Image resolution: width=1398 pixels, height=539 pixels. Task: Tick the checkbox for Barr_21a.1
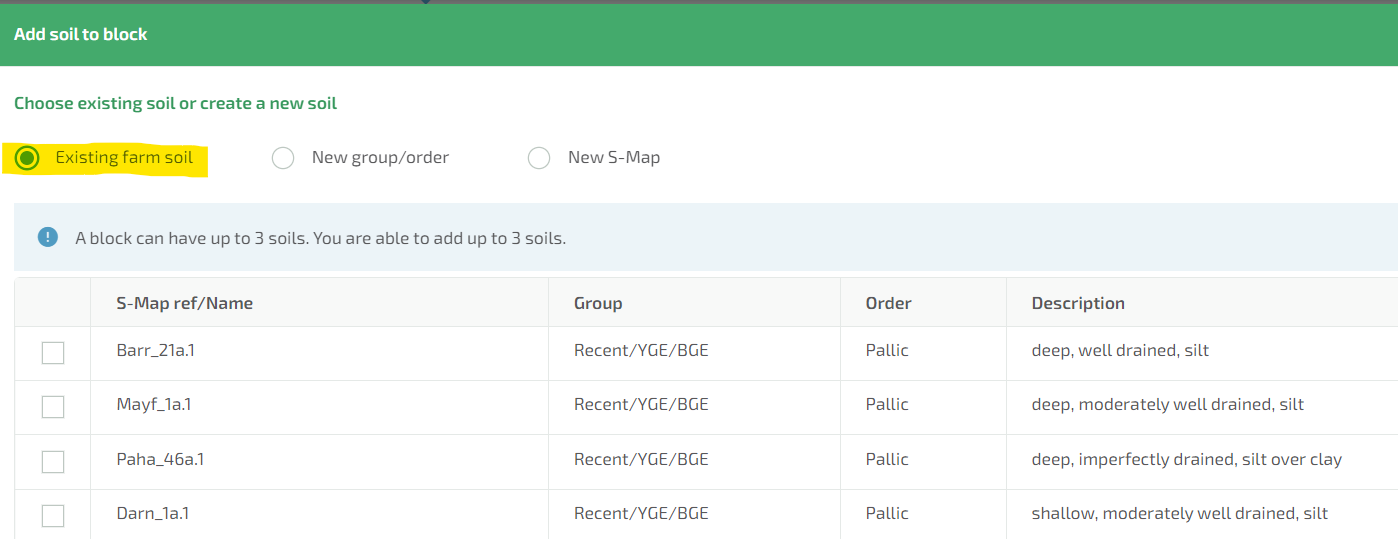tap(53, 352)
